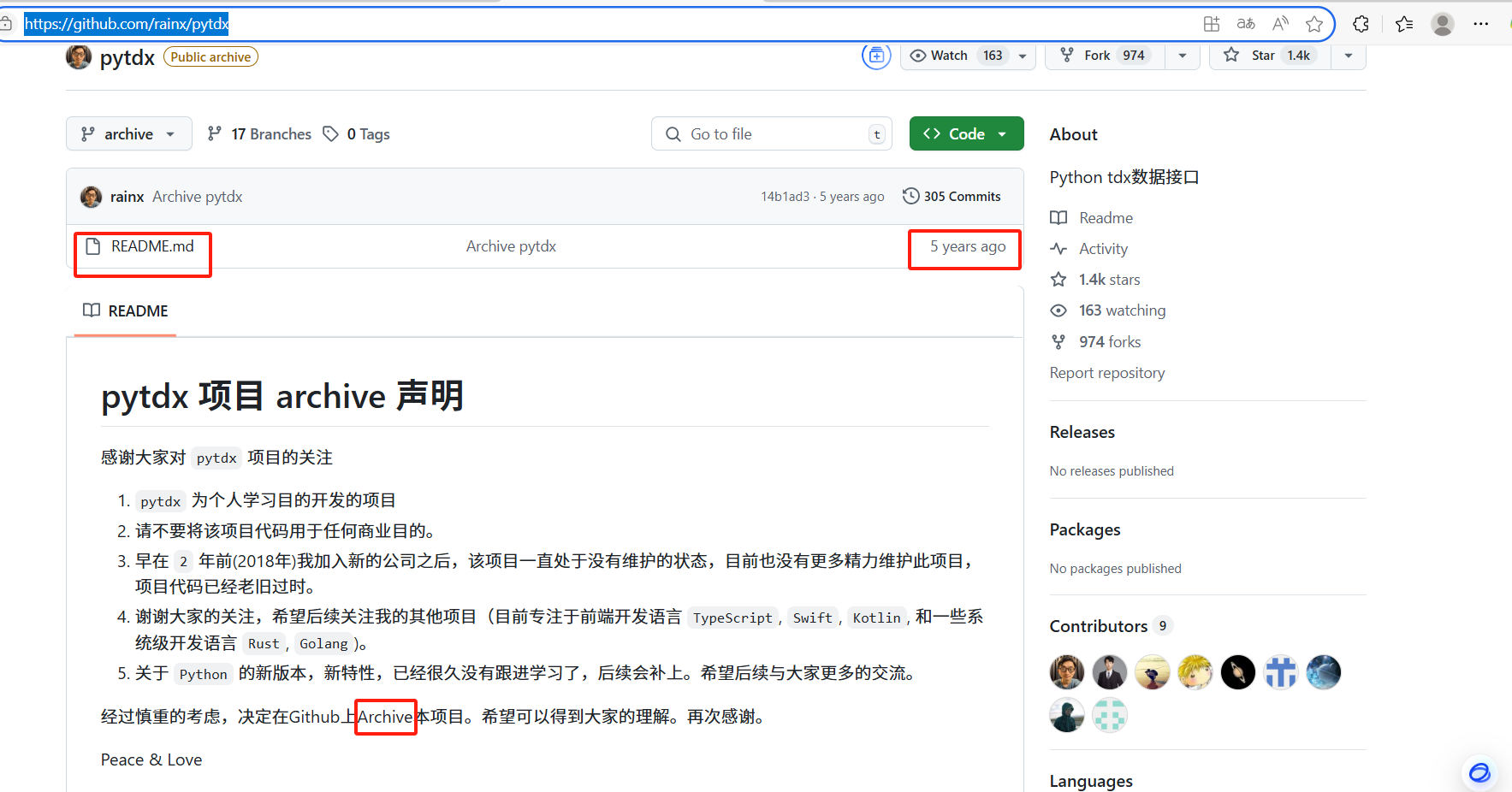View the 17 Branches link
Image resolution: width=1512 pixels, height=792 pixels.
pyautogui.click(x=260, y=134)
